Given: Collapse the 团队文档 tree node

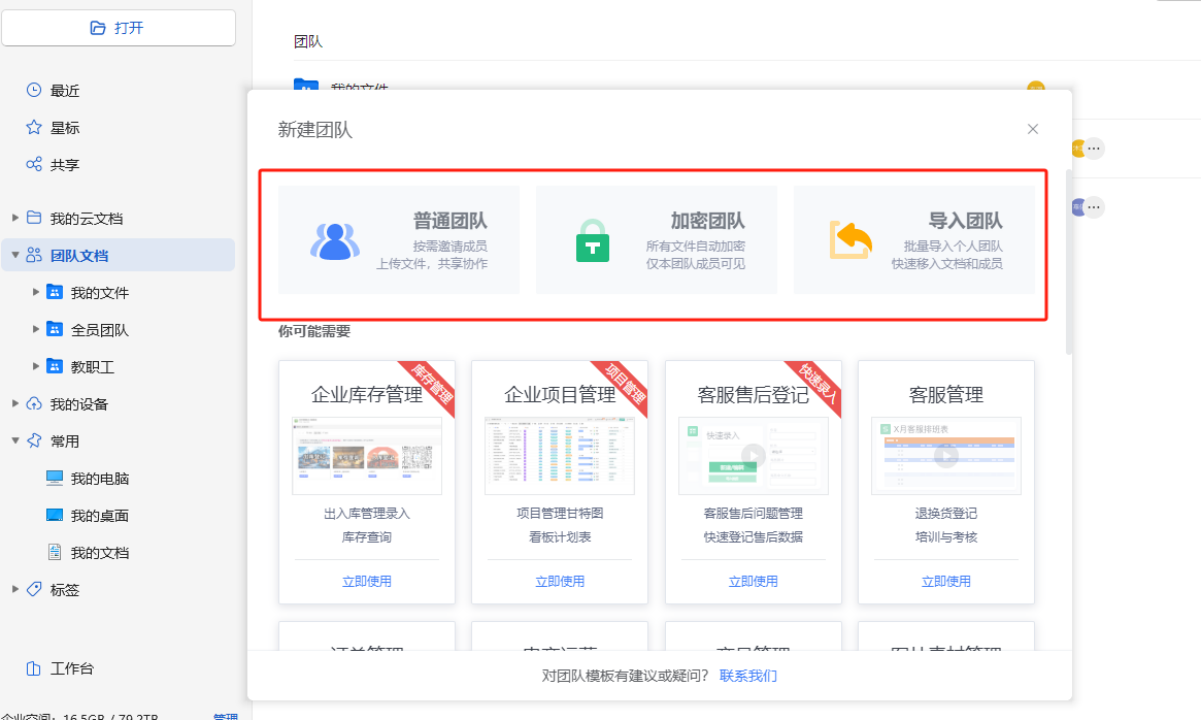Looking at the screenshot, I should tap(15, 255).
